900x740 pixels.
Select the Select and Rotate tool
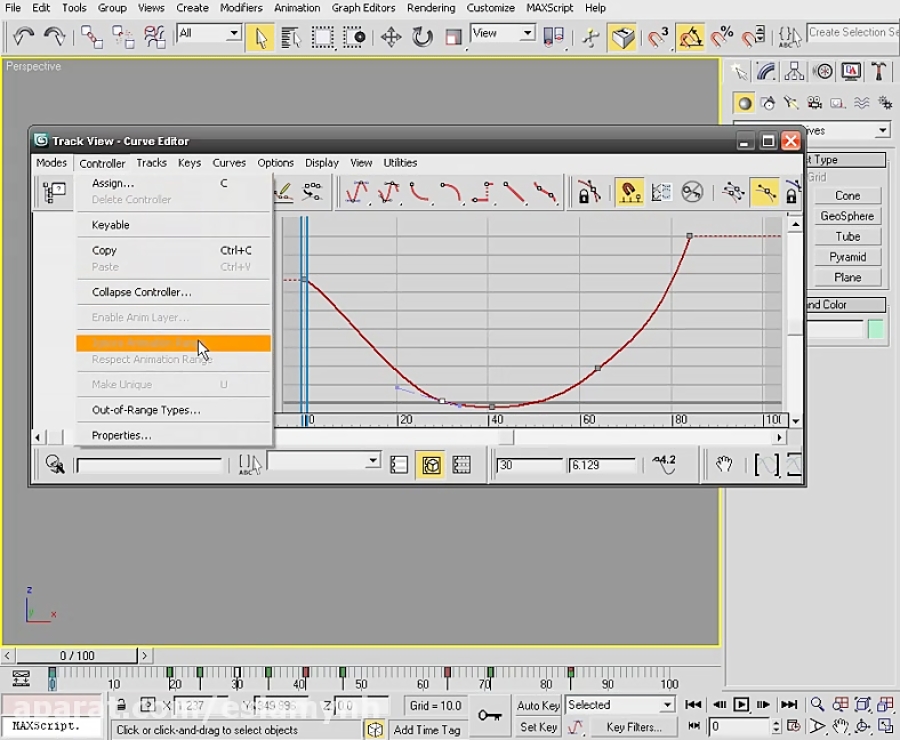click(x=421, y=36)
